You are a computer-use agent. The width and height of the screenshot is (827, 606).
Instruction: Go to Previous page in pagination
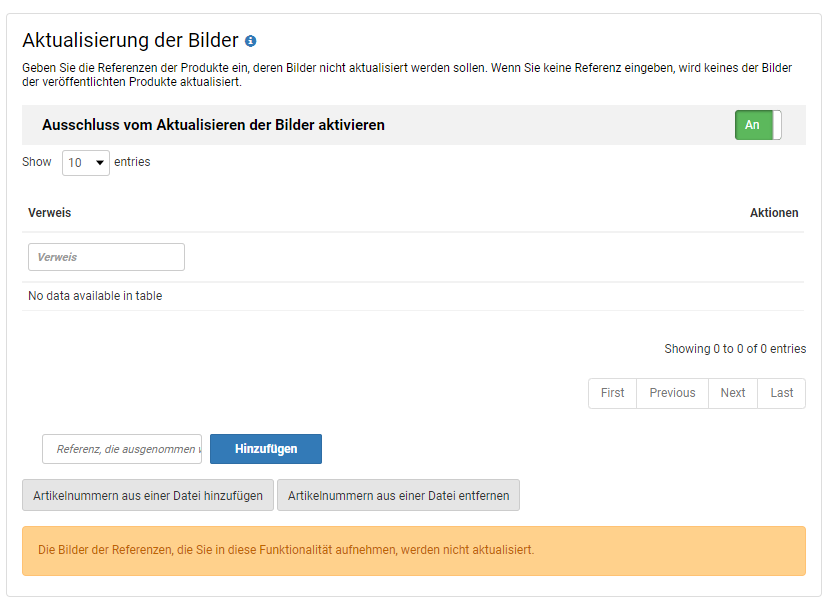(x=672, y=393)
